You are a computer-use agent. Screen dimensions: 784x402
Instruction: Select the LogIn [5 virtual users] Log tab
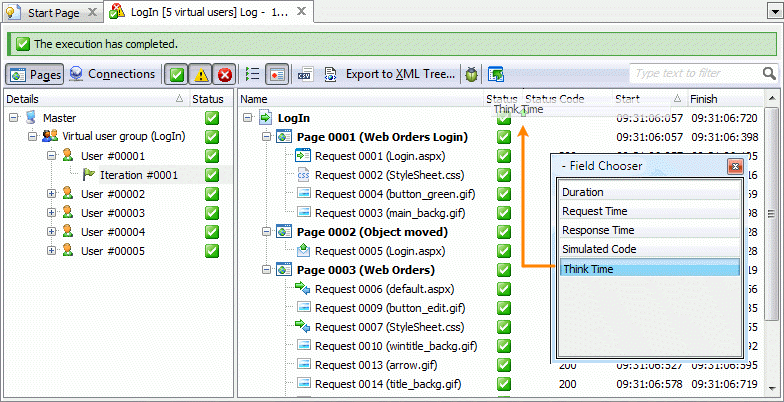tap(209, 12)
